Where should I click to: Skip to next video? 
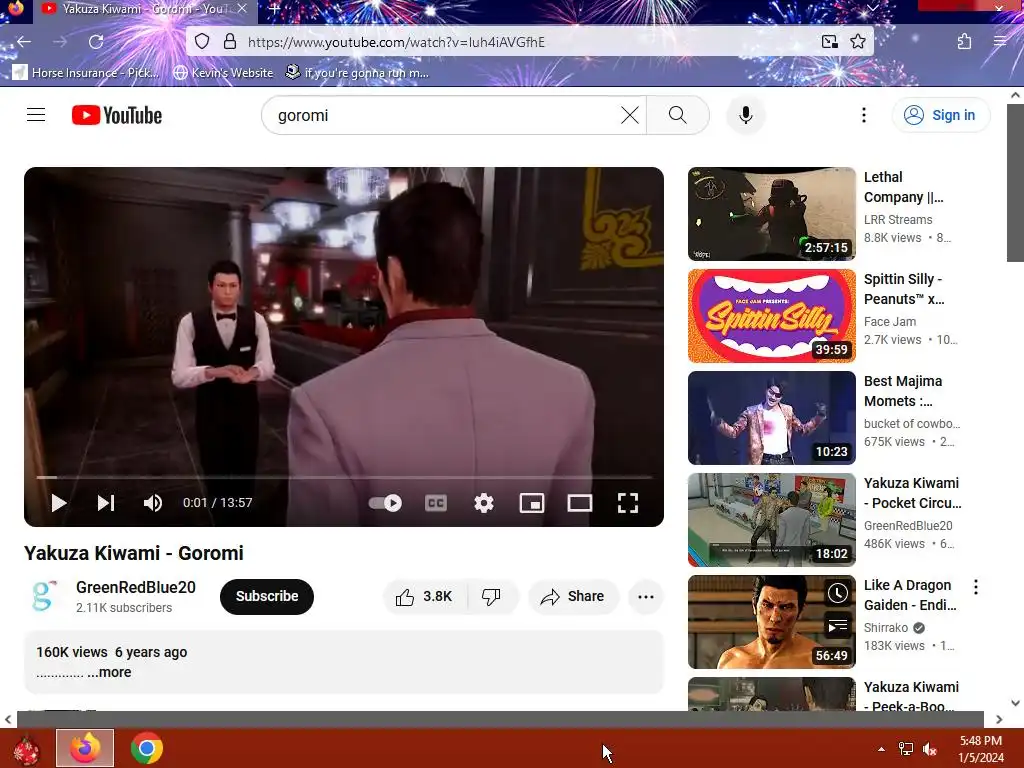pyautogui.click(x=106, y=503)
